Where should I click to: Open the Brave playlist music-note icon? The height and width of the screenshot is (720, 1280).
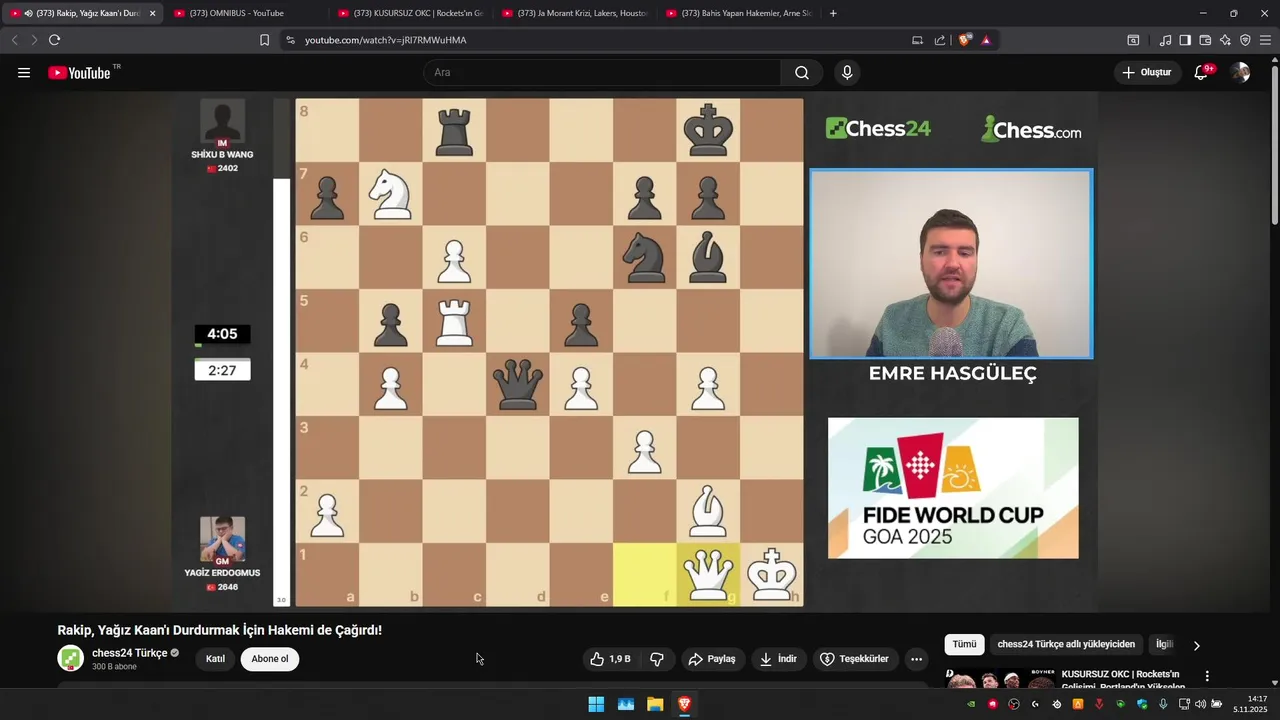[x=1165, y=40]
